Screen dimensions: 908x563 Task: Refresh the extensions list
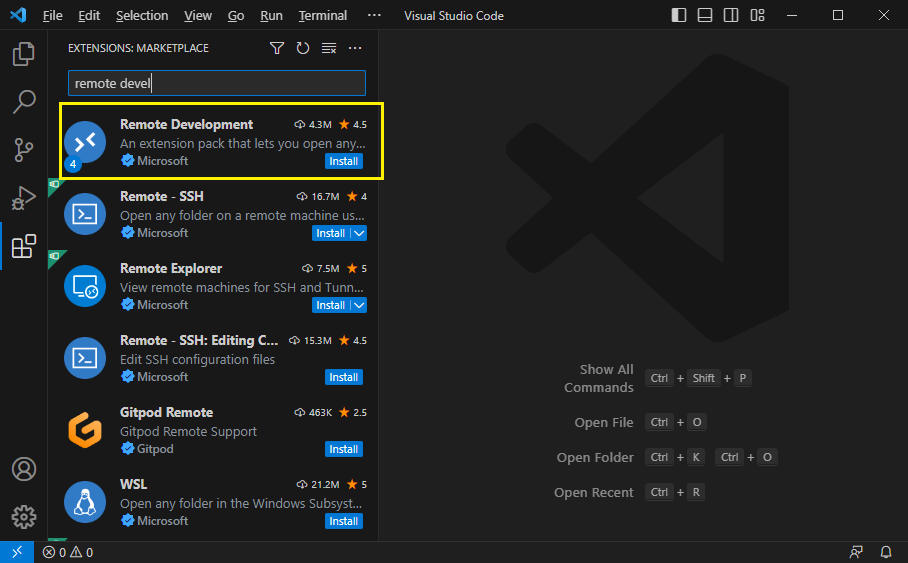pos(303,48)
